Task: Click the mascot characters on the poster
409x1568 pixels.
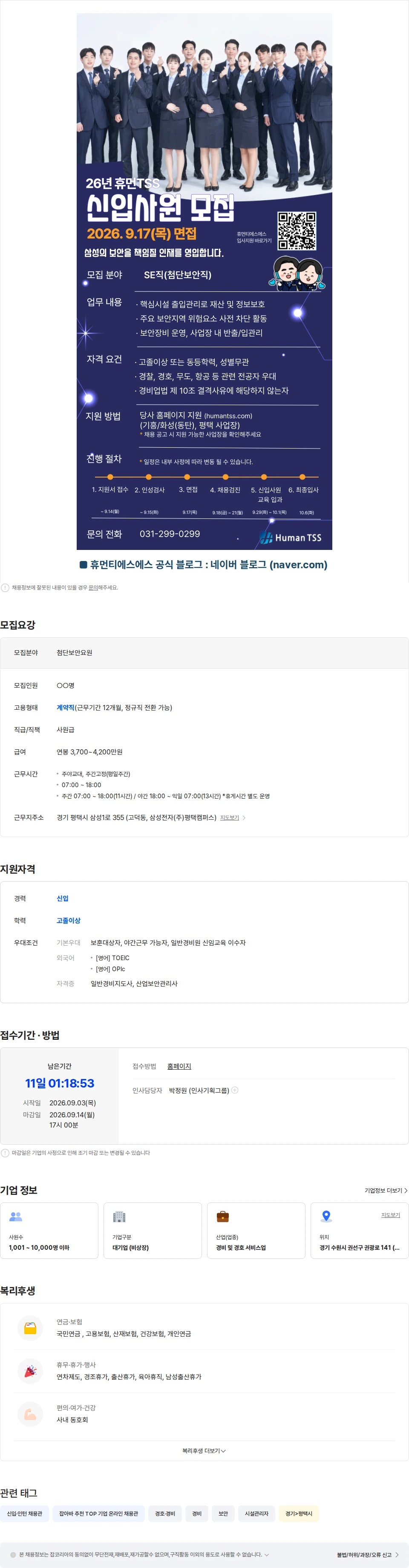Action: (x=297, y=273)
